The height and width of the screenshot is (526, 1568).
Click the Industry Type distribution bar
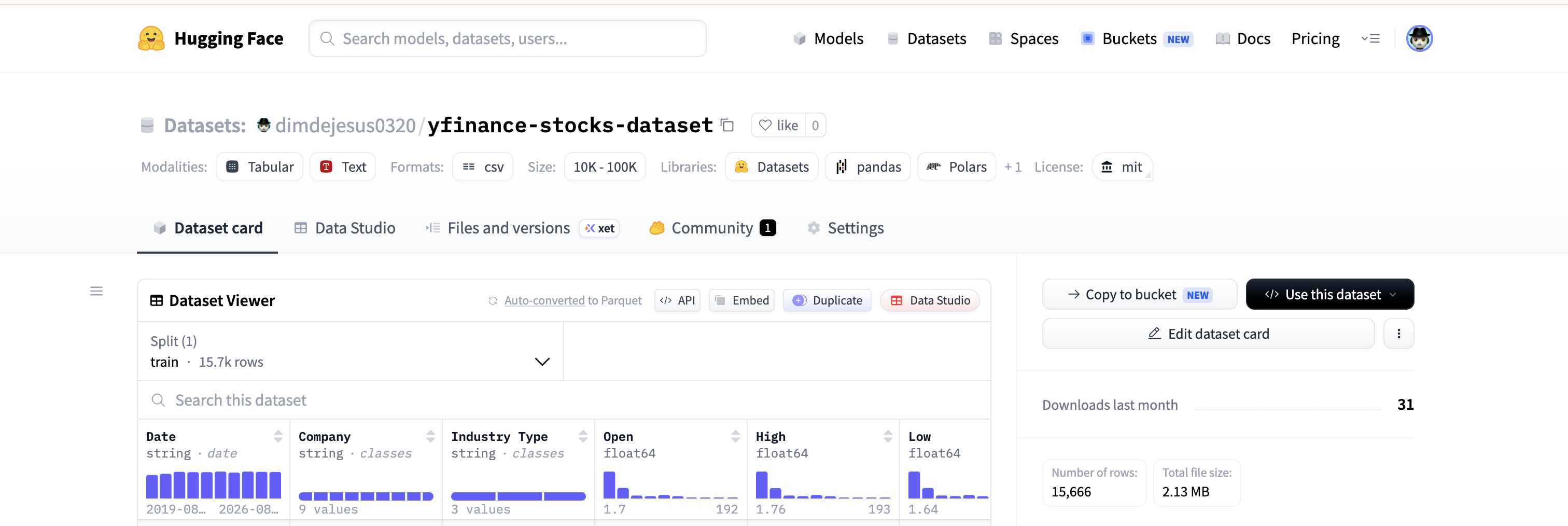518,496
